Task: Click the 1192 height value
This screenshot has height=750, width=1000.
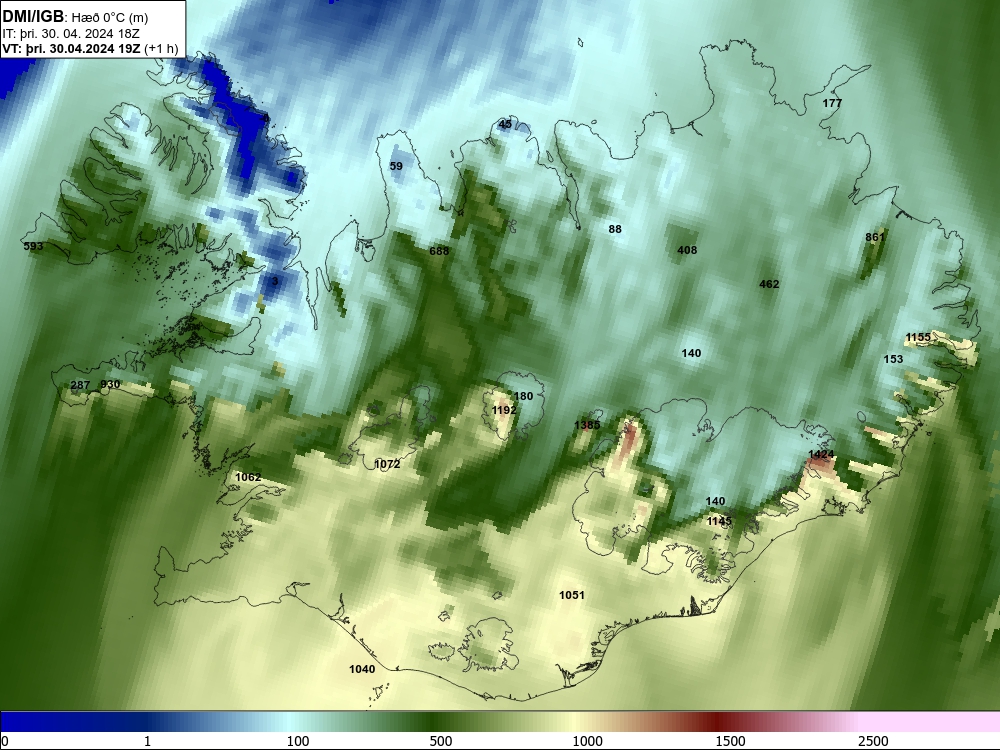Action: (504, 410)
